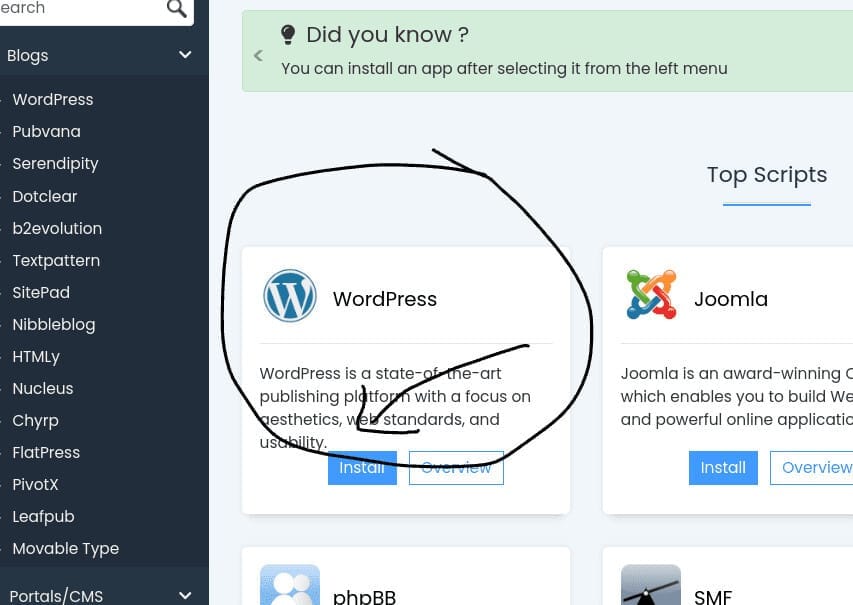Select SitePad in the left menu

pos(41,293)
